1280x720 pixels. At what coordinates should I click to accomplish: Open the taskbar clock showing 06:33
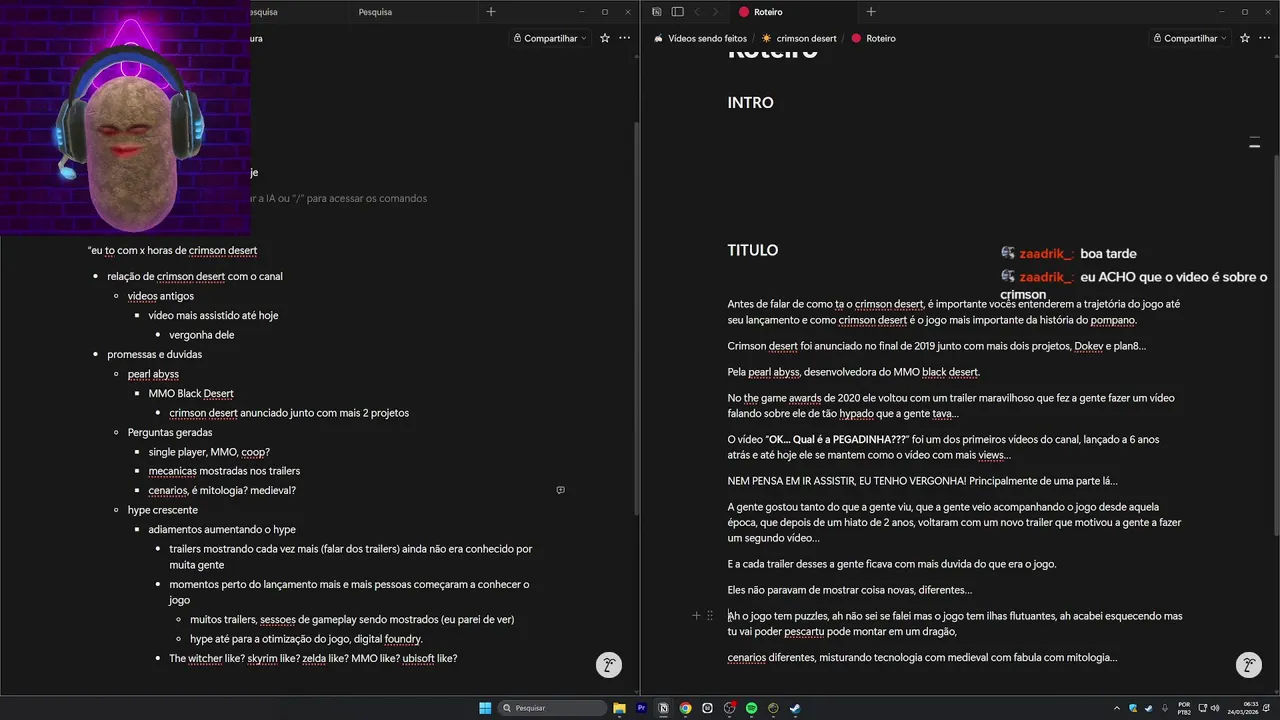pyautogui.click(x=1244, y=708)
